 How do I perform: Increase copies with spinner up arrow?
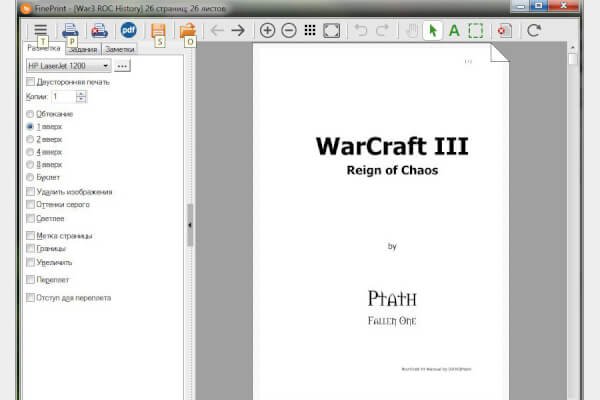point(81,94)
